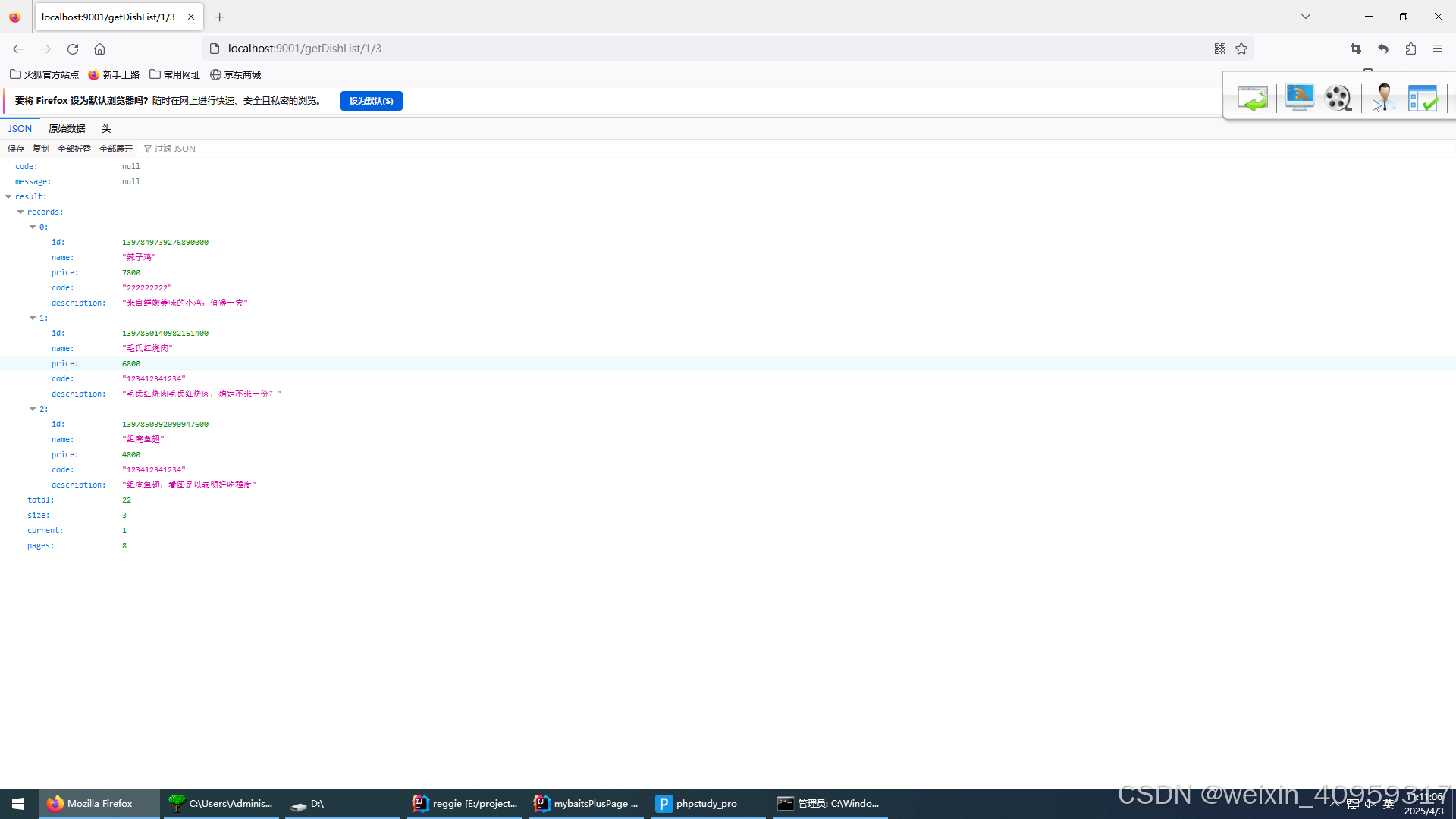Bookmark this page with the star icon
Screen dimensions: 1456x819
pos(1241,49)
